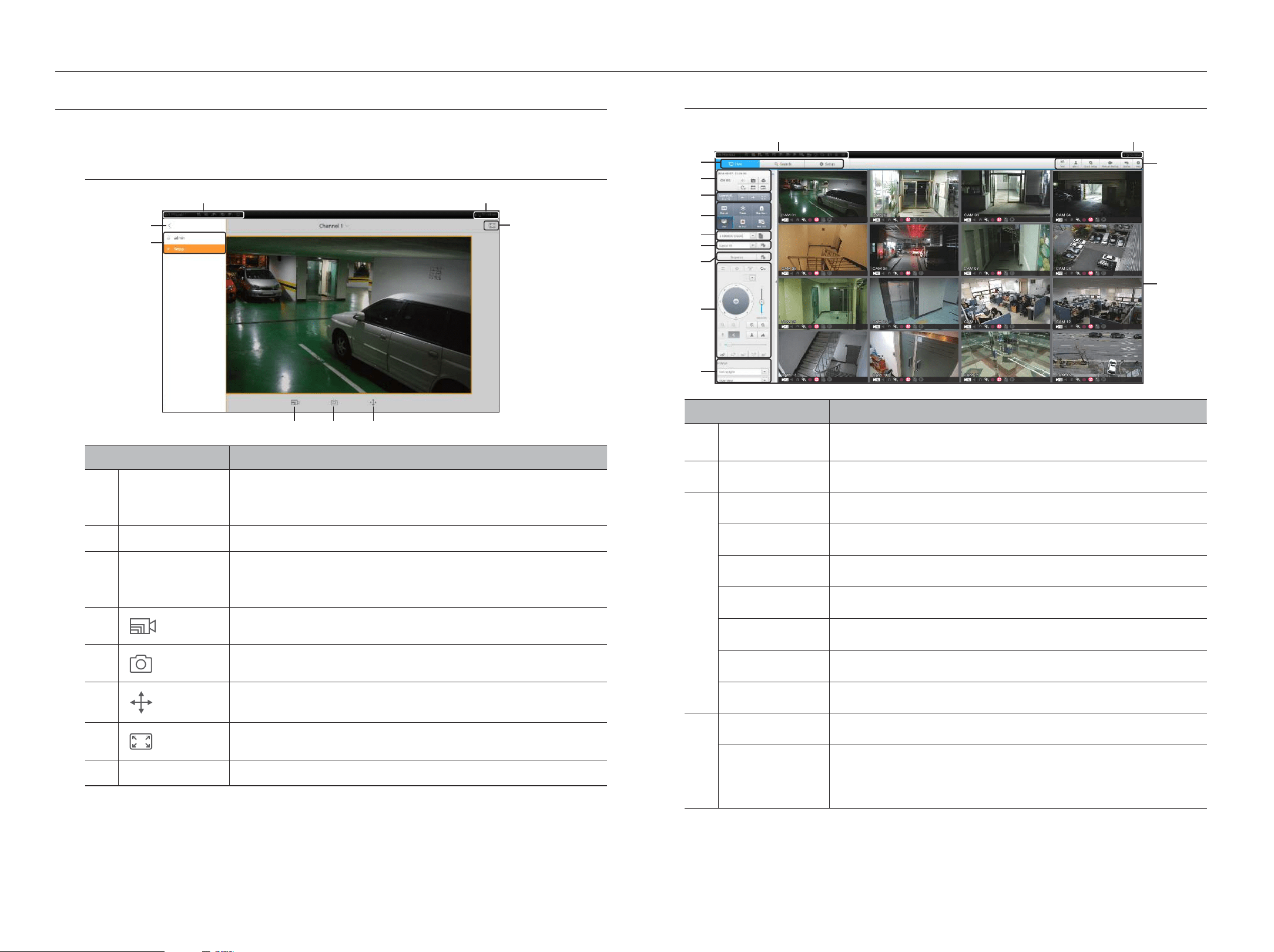Image resolution: width=1274 pixels, height=952 pixels.
Task: Click the mountain far-focus button in the PTZ panel
Action: [763, 335]
